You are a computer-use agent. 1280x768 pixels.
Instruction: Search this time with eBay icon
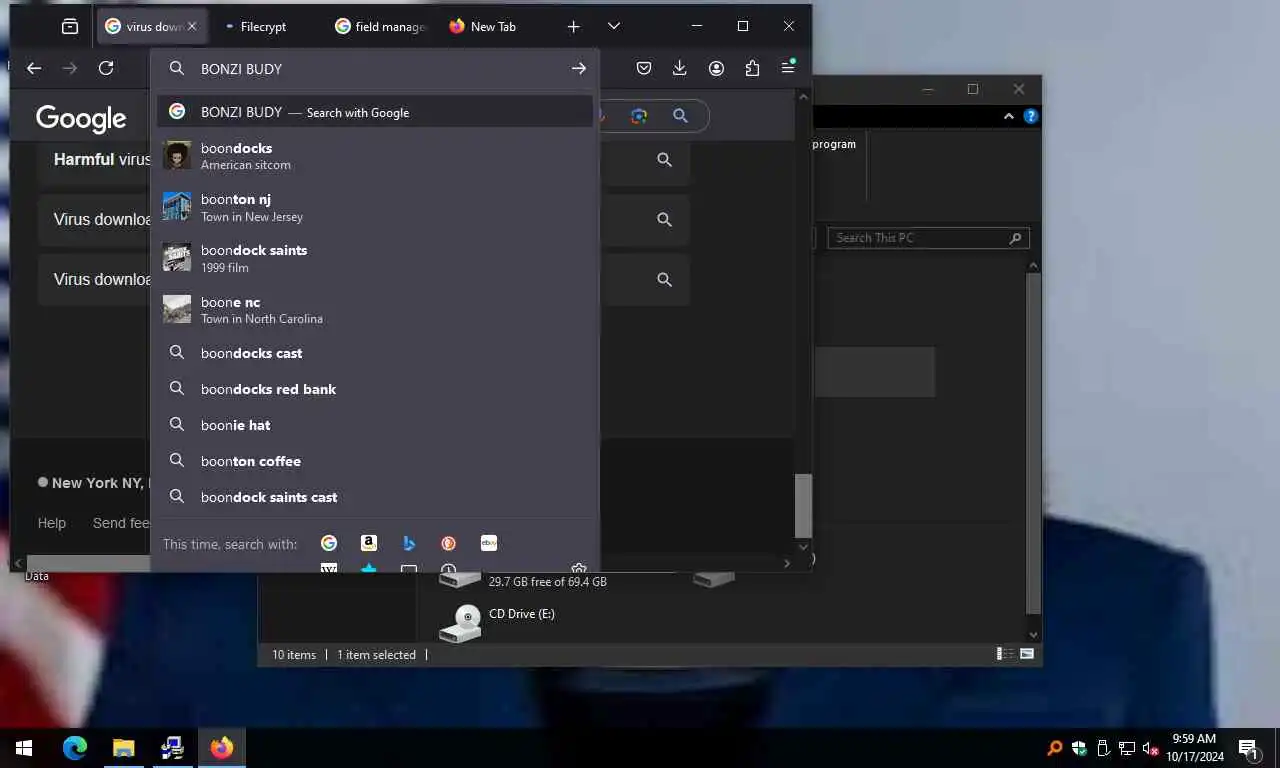tap(489, 543)
